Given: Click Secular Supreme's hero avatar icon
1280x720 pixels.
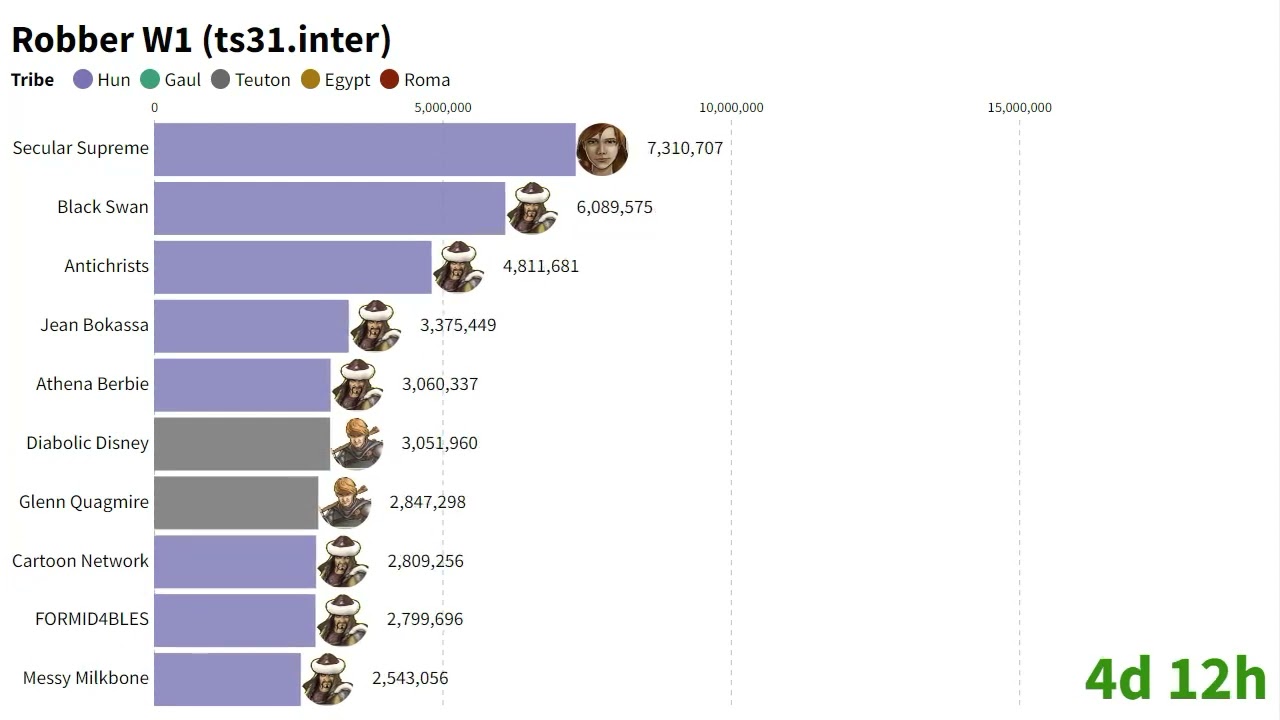Looking at the screenshot, I should tap(602, 149).
